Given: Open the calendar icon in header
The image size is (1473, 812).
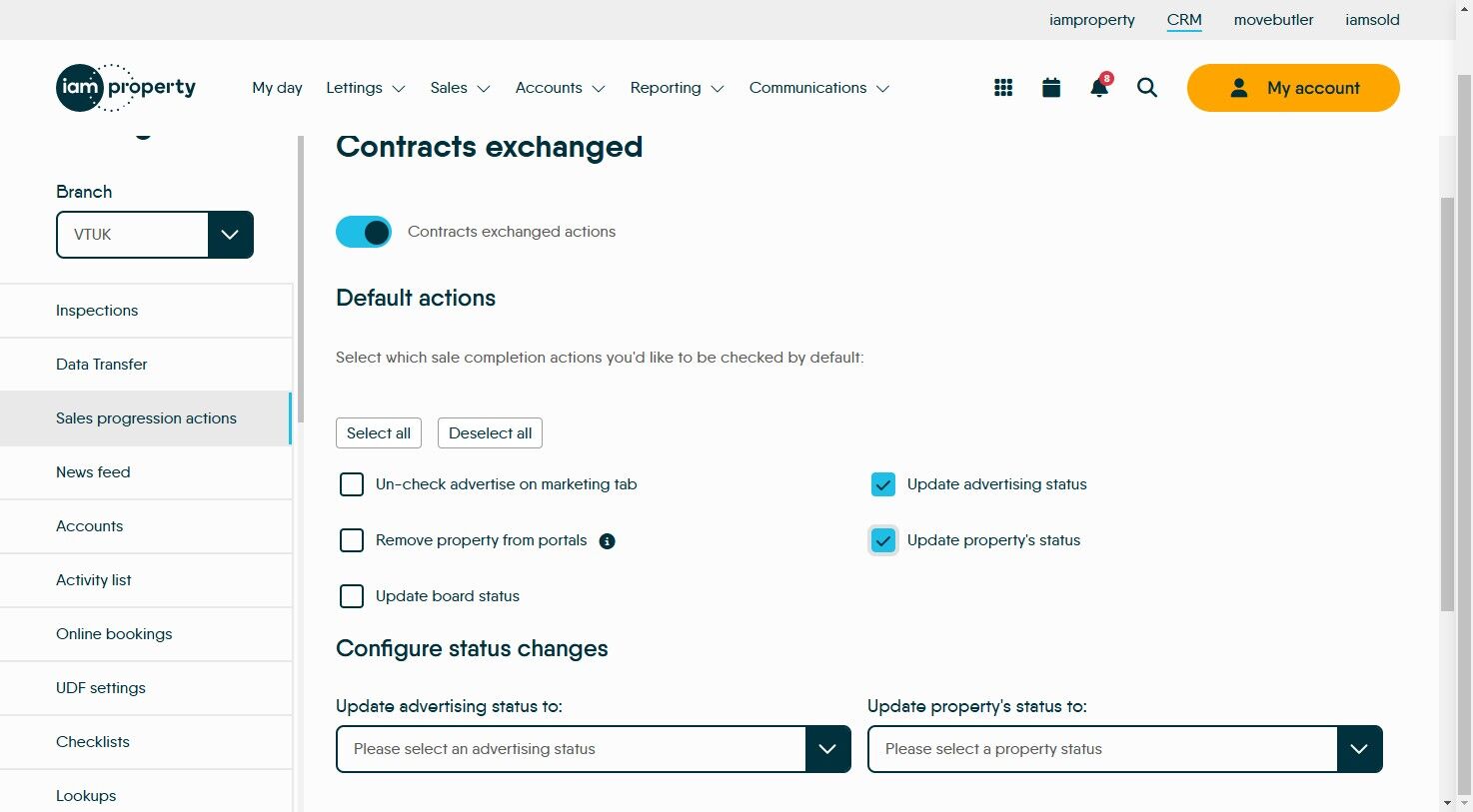Looking at the screenshot, I should (1051, 88).
